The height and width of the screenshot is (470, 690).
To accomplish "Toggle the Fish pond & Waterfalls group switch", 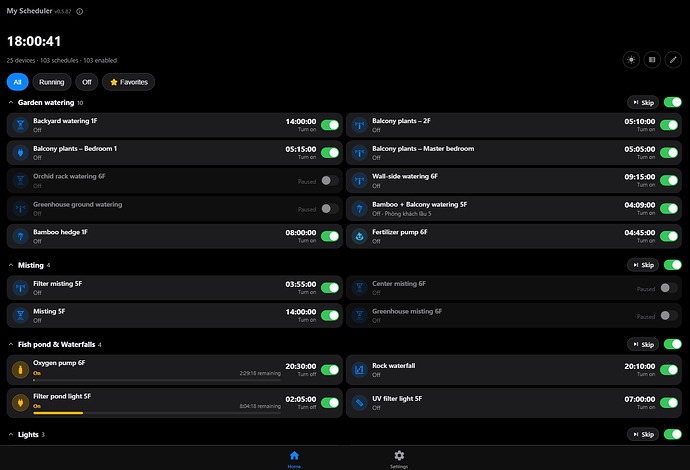I will 672,344.
